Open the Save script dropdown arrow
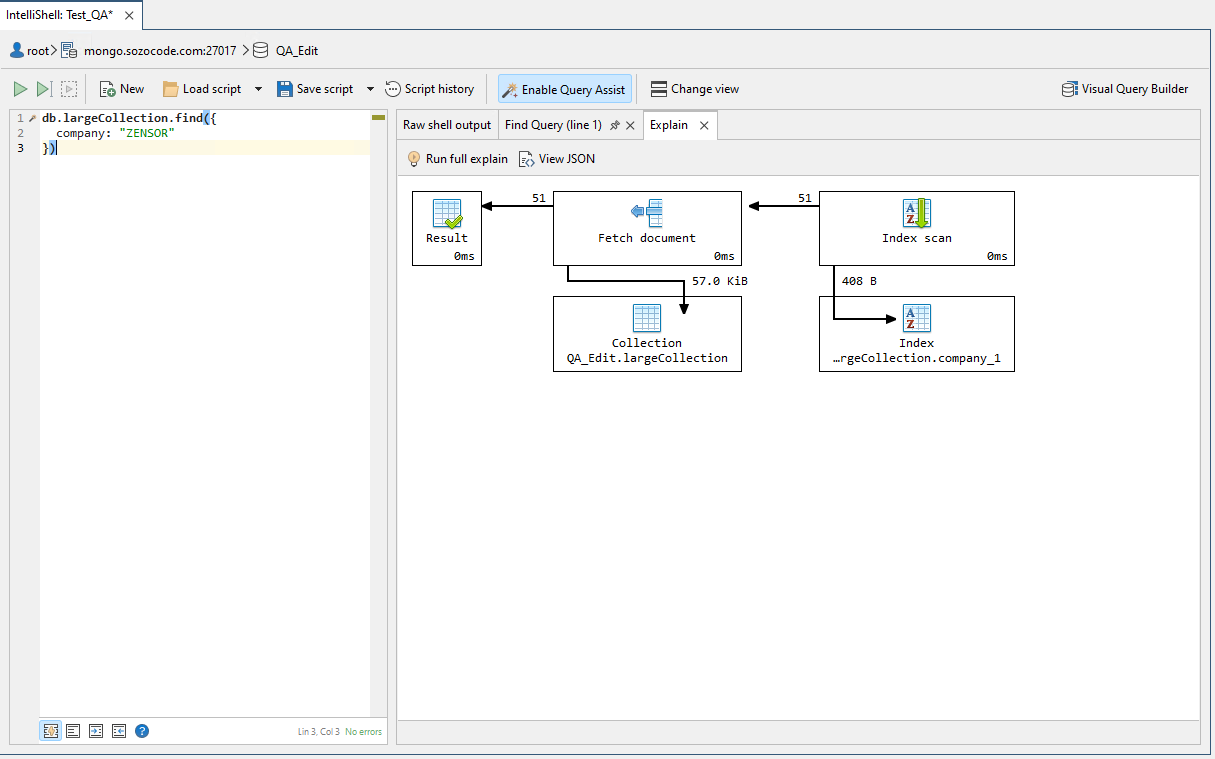The image size is (1215, 759). [370, 89]
